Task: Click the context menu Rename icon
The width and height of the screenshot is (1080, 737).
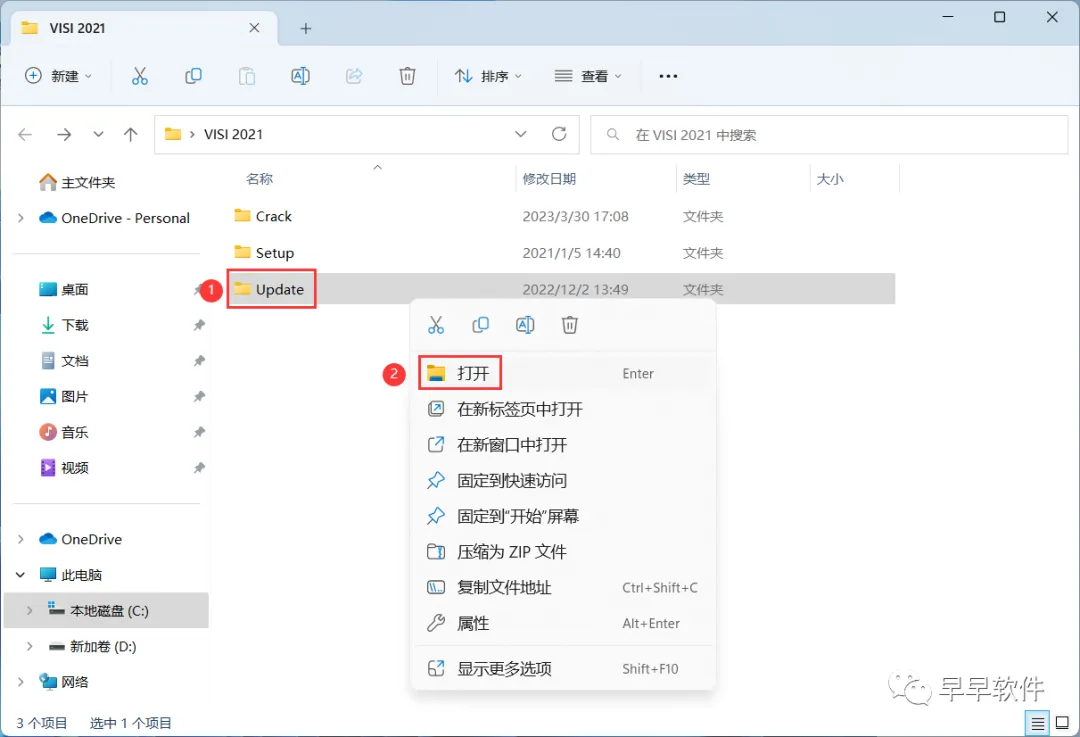Action: click(x=525, y=325)
